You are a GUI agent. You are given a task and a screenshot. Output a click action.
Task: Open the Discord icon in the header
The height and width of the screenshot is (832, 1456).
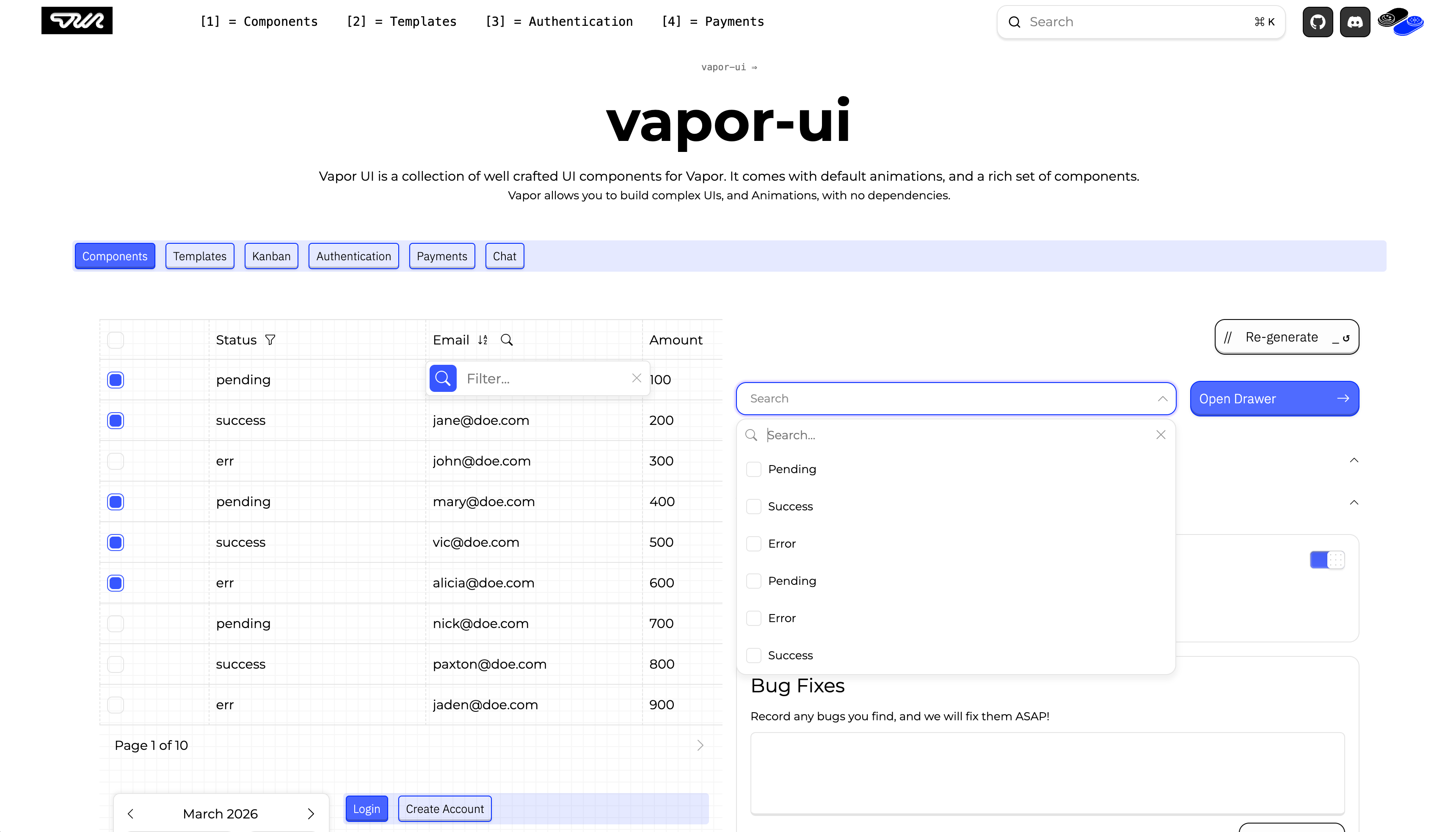pyautogui.click(x=1355, y=21)
